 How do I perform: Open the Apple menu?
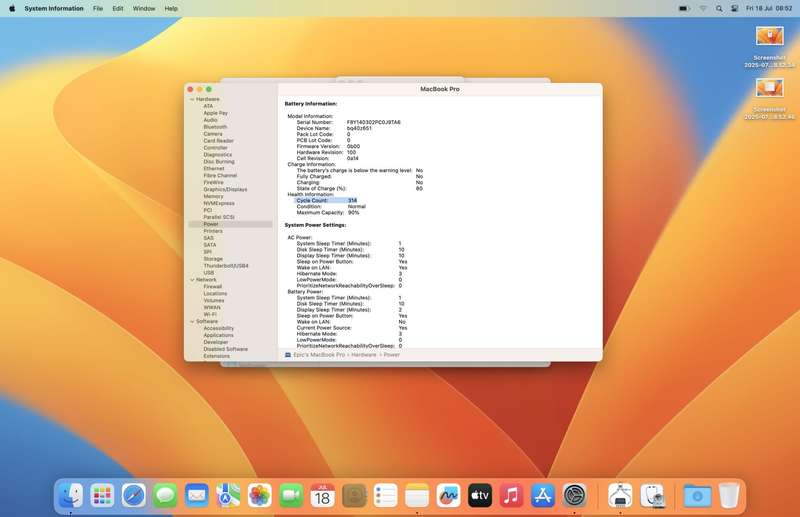tap(12, 8)
